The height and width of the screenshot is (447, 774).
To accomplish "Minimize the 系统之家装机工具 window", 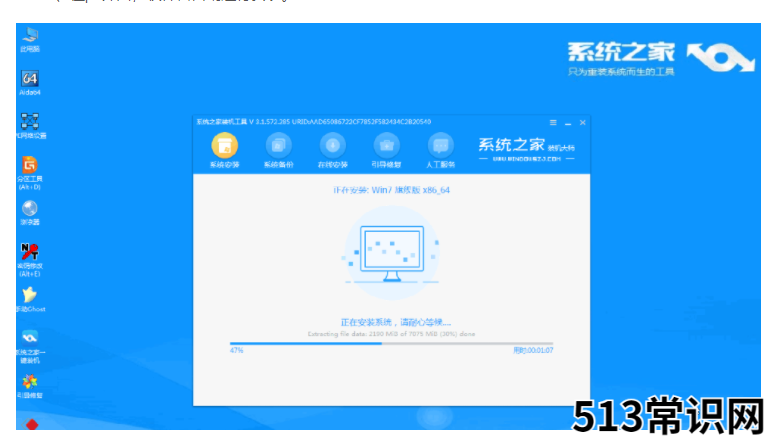I will (568, 123).
